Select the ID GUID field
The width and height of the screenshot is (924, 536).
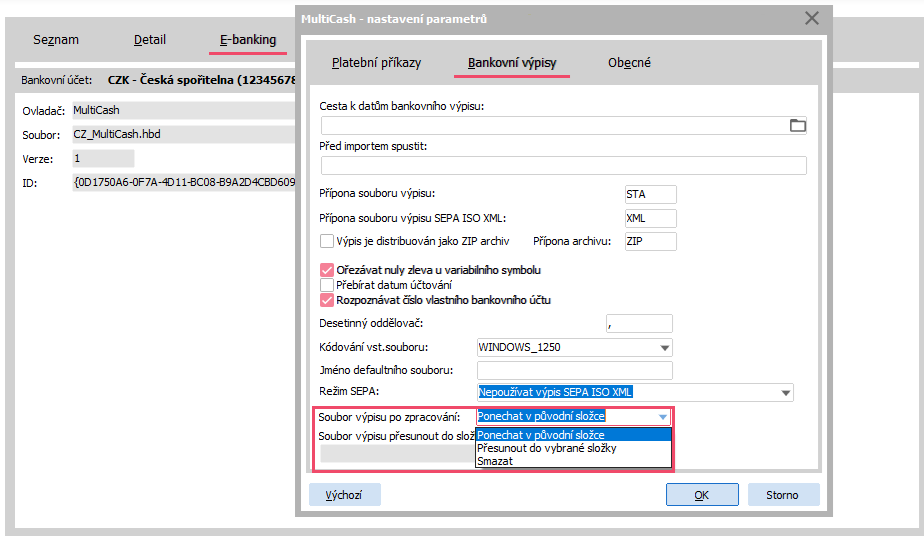(183, 183)
